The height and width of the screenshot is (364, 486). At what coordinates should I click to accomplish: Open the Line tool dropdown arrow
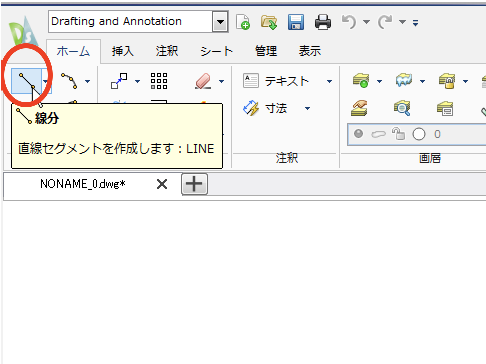coord(45,81)
